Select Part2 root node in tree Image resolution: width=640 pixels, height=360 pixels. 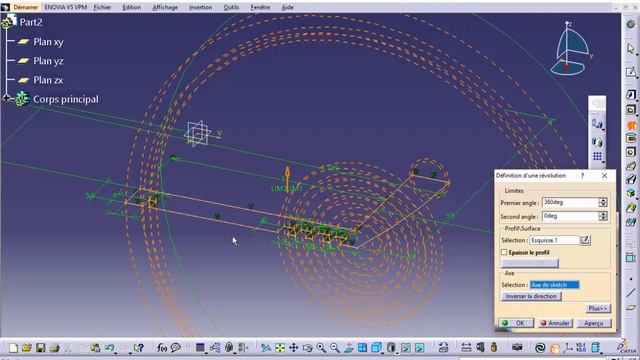pos(31,22)
